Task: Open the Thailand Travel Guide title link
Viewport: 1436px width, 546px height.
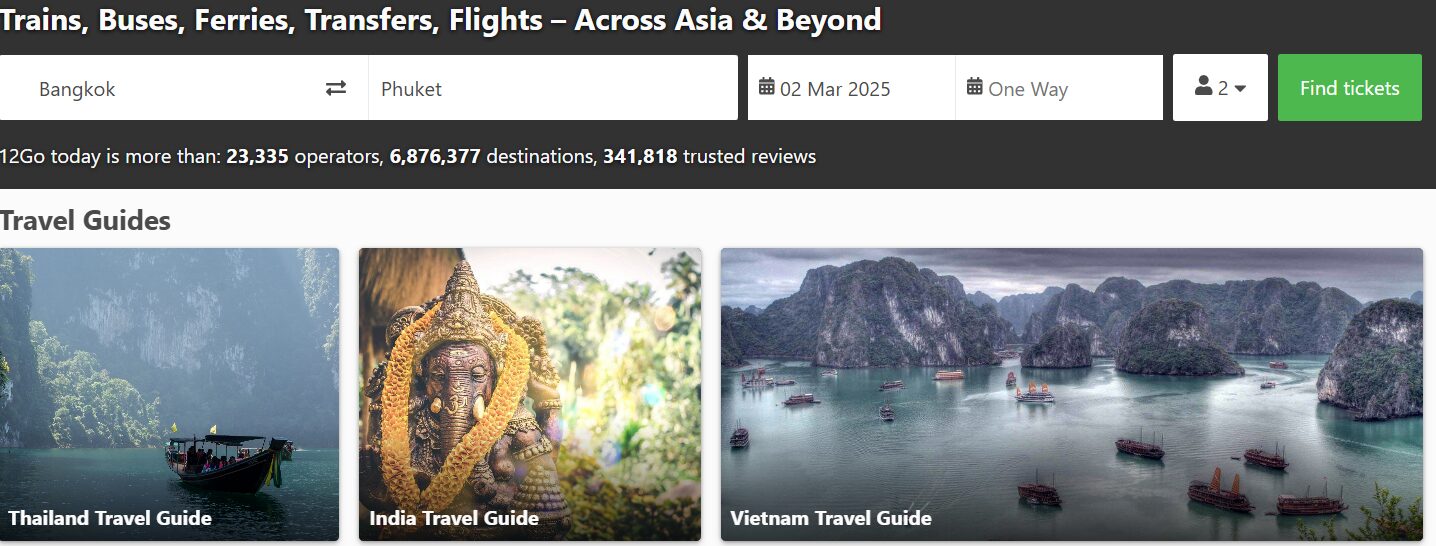Action: tap(110, 518)
